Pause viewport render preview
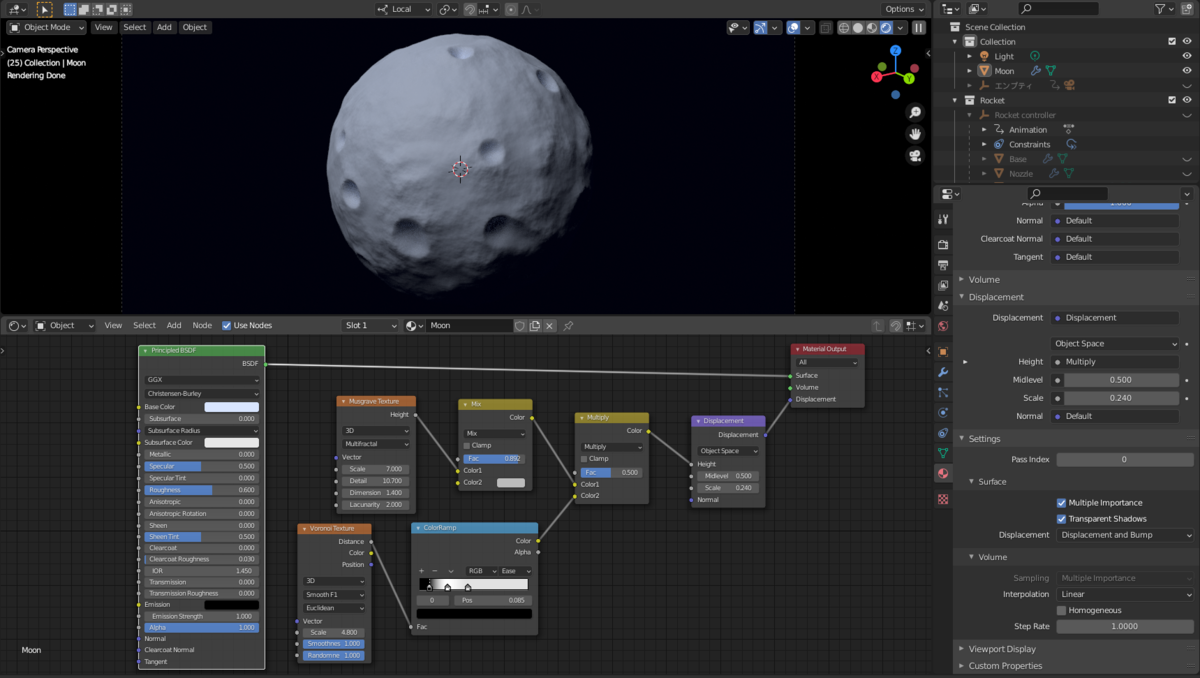1200x678 pixels. pyautogui.click(x=919, y=28)
